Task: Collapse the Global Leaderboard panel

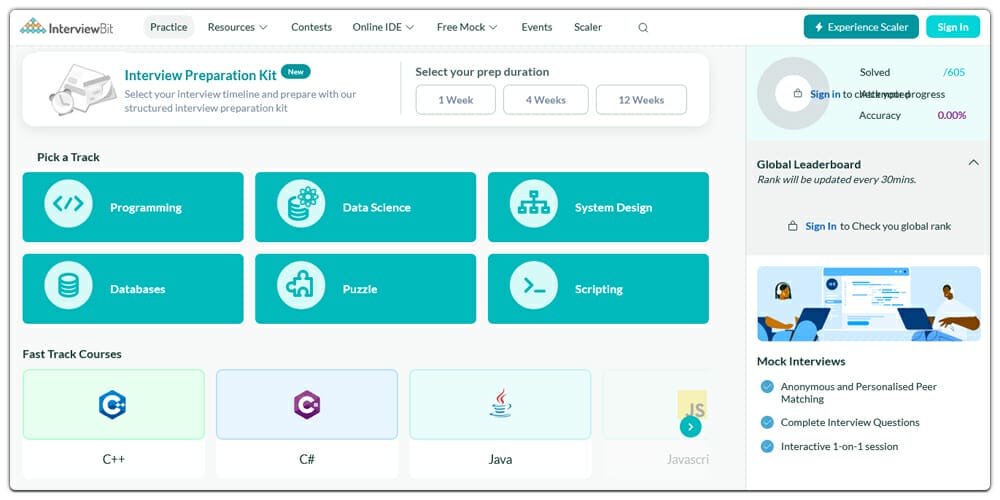Action: [x=973, y=163]
